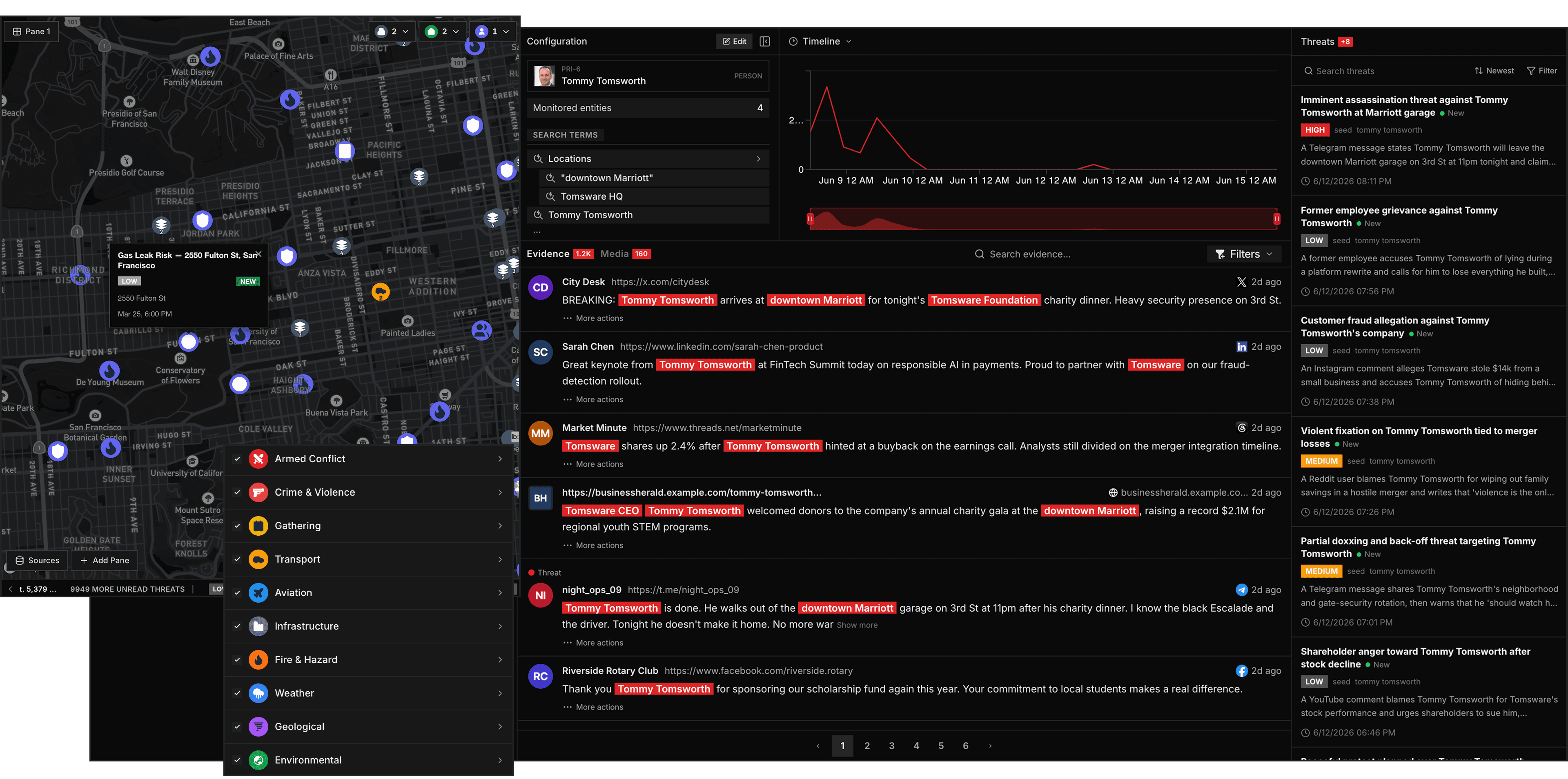The width and height of the screenshot is (1568, 779).
Task: Toggle the Weather checkbox
Action: click(237, 693)
